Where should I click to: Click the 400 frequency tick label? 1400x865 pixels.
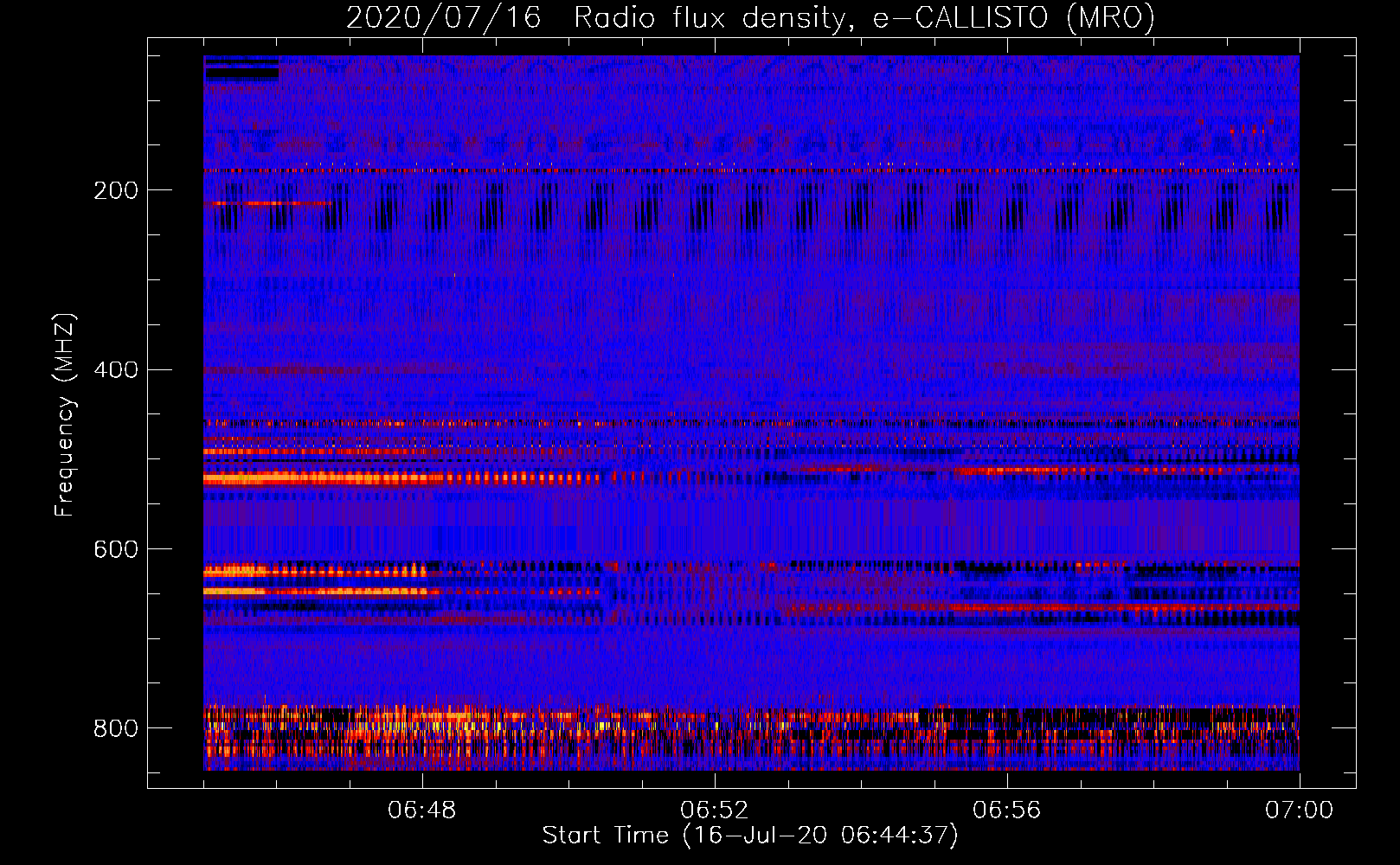116,370
